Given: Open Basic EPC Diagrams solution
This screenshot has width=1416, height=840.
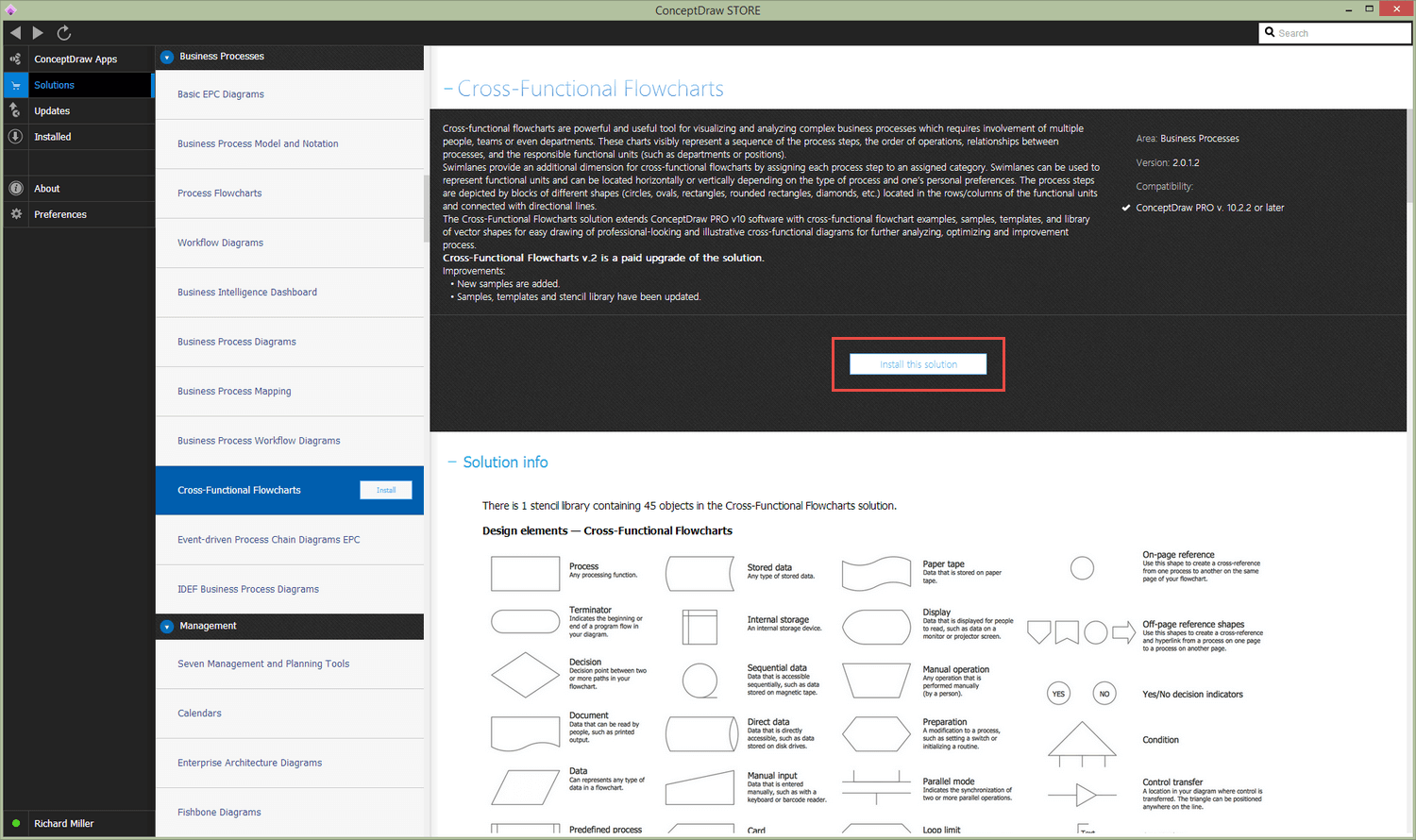Looking at the screenshot, I should coord(290,94).
